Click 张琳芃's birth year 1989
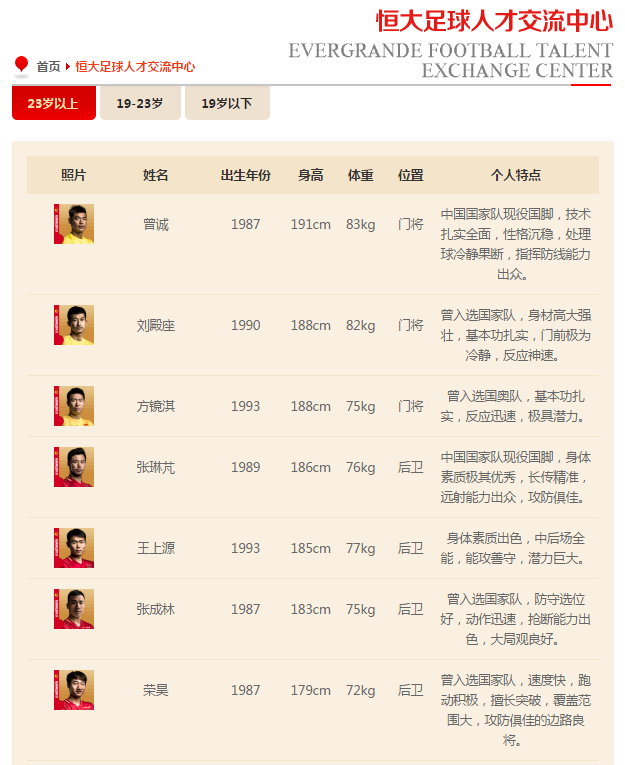This screenshot has width=625, height=765. pos(245,467)
